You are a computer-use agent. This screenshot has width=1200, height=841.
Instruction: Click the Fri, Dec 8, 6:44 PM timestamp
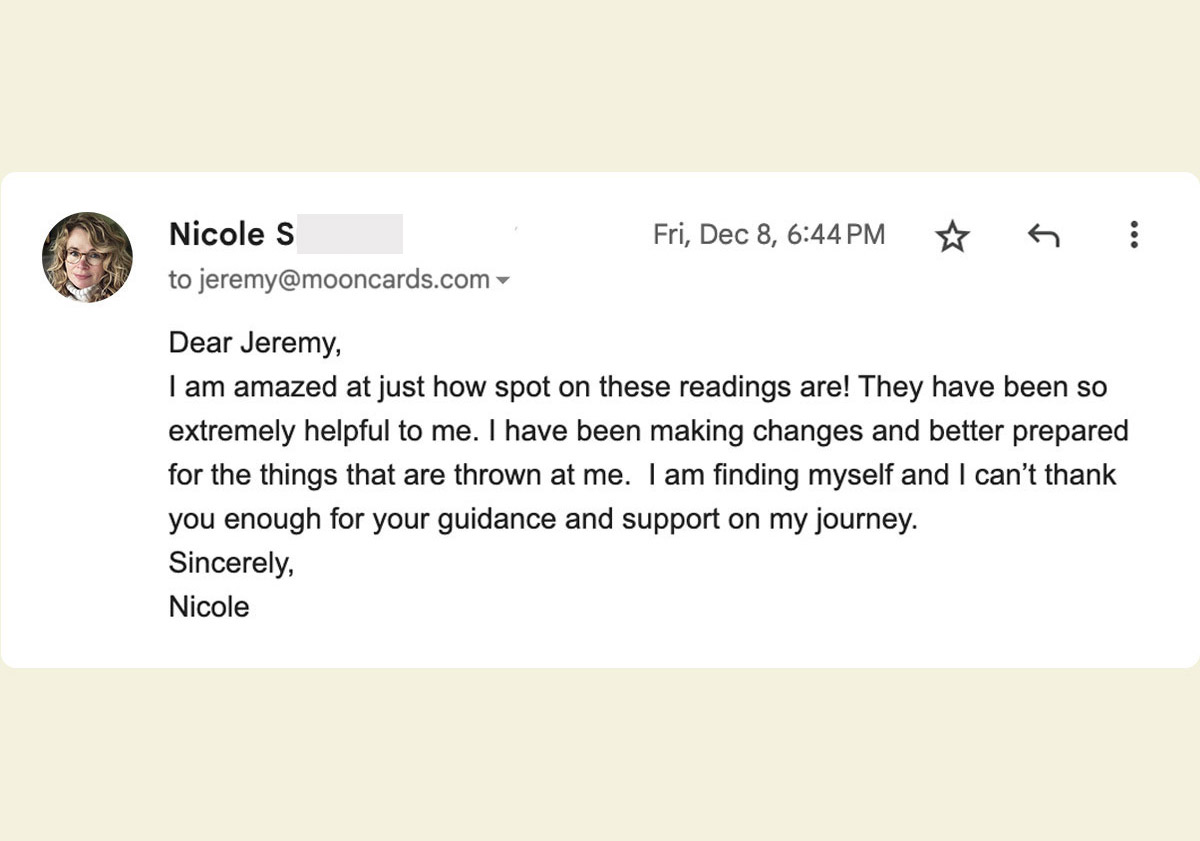[769, 235]
